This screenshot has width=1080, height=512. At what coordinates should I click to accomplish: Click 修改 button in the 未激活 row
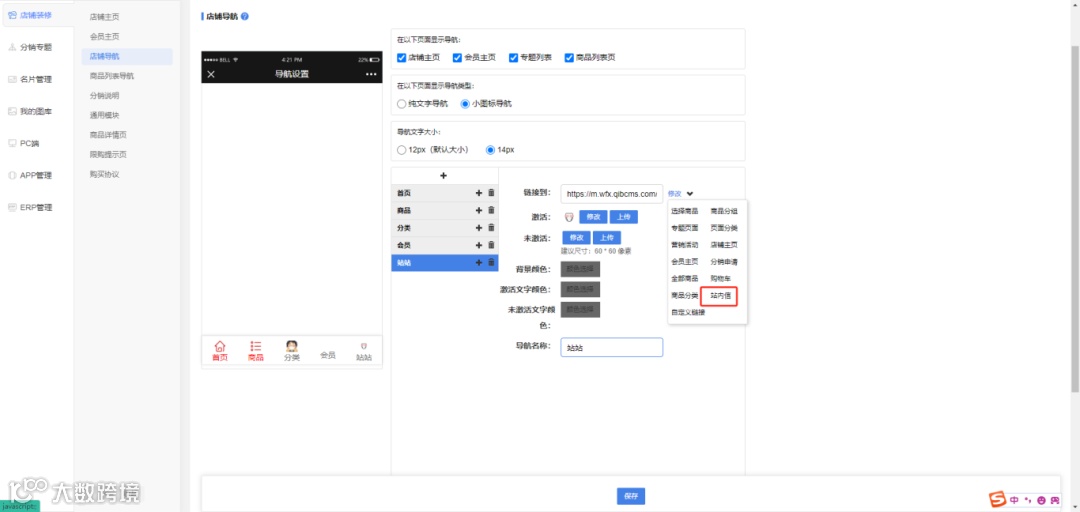pyautogui.click(x=576, y=238)
